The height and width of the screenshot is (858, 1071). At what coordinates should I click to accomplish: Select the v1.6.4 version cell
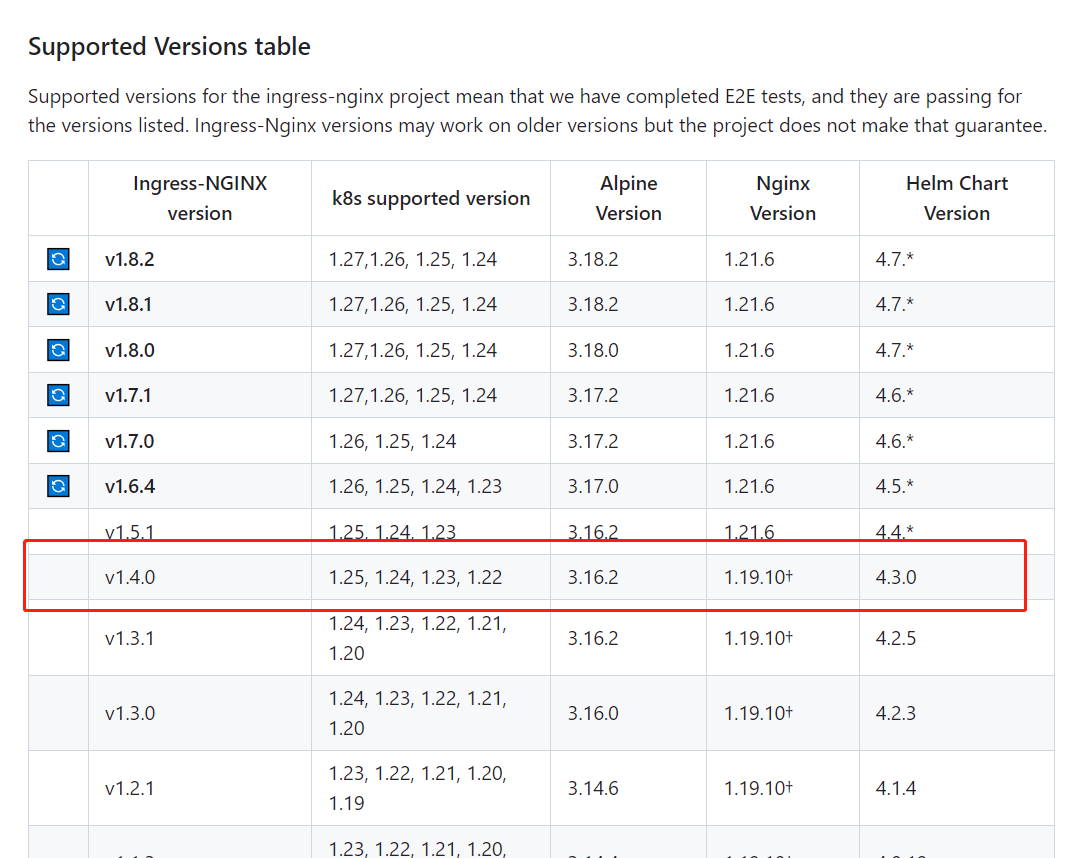click(x=199, y=486)
